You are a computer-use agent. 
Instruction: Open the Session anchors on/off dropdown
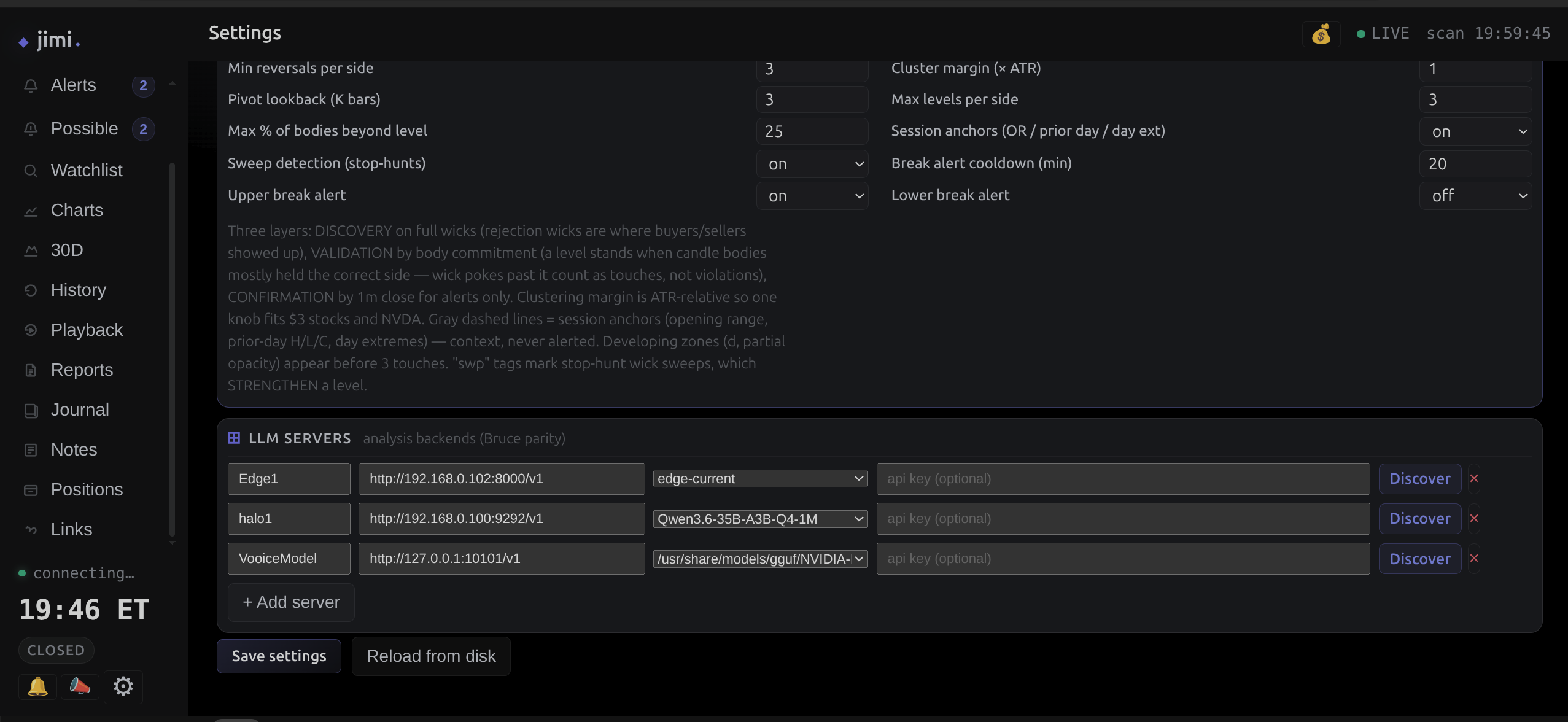click(1475, 131)
